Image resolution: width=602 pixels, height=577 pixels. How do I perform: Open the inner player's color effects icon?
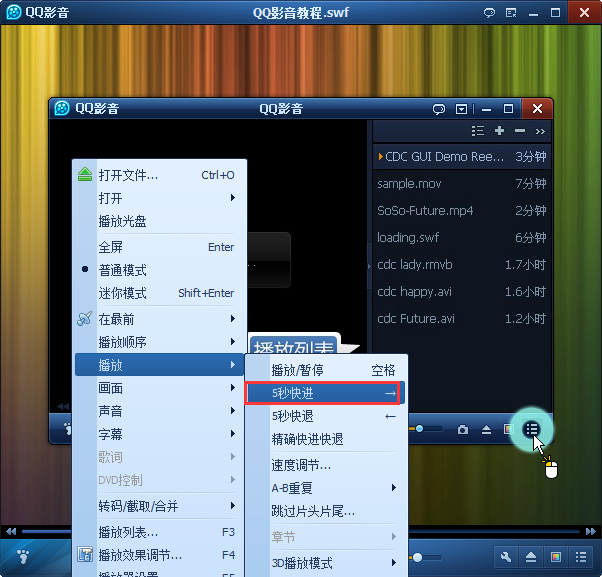(x=508, y=429)
